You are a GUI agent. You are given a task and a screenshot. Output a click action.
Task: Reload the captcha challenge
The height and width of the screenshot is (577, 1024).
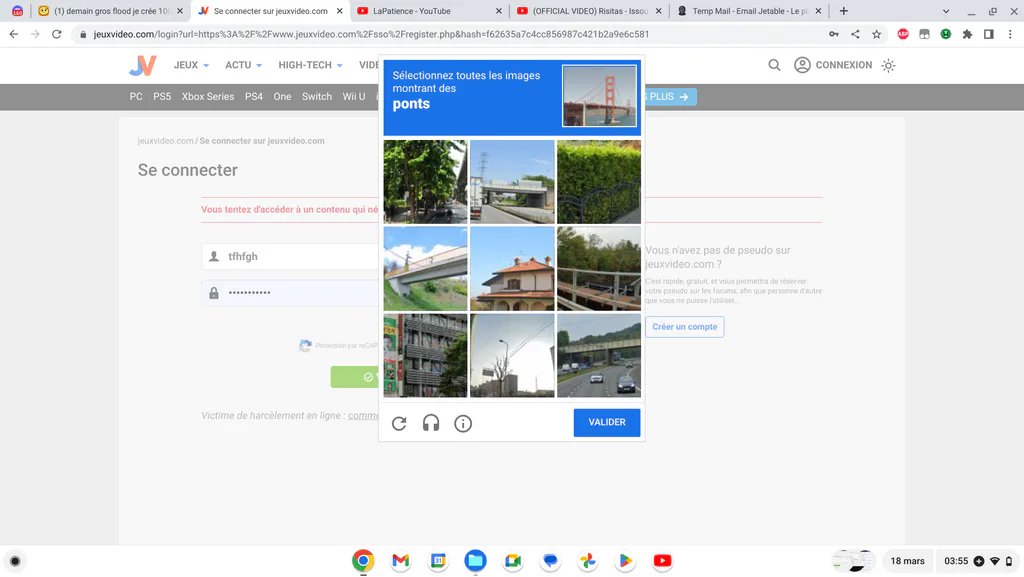tap(399, 424)
